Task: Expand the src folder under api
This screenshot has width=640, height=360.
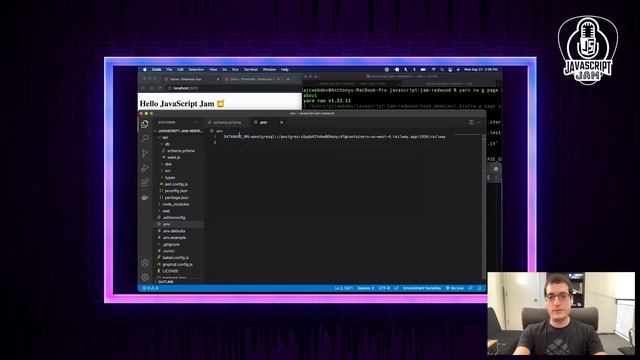Action: point(167,171)
